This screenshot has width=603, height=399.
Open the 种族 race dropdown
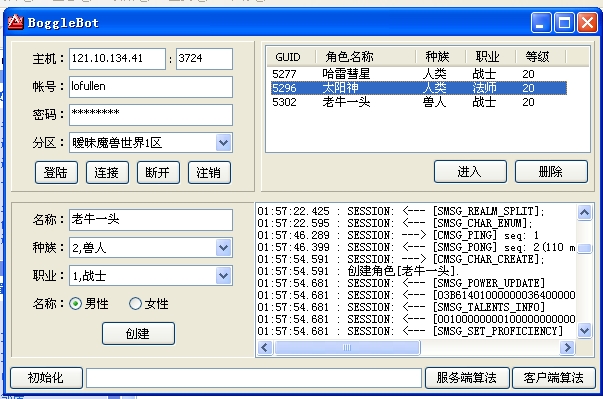pyautogui.click(x=223, y=248)
